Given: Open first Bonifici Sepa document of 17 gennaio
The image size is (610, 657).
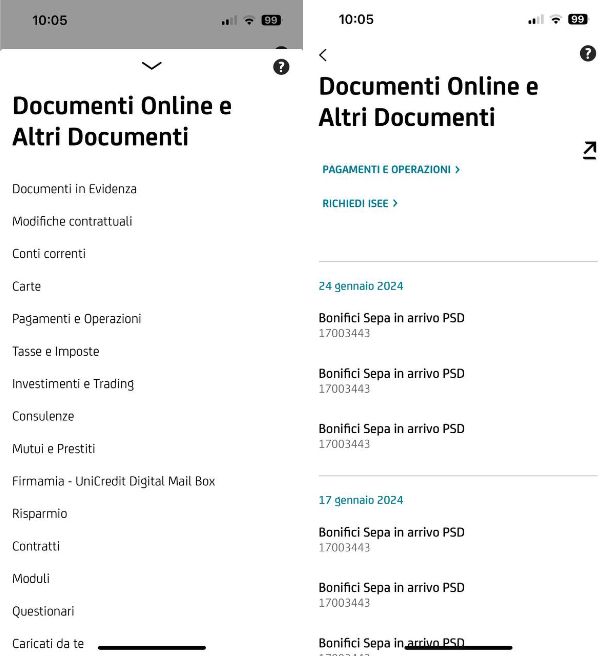Looking at the screenshot, I should pyautogui.click(x=391, y=539).
